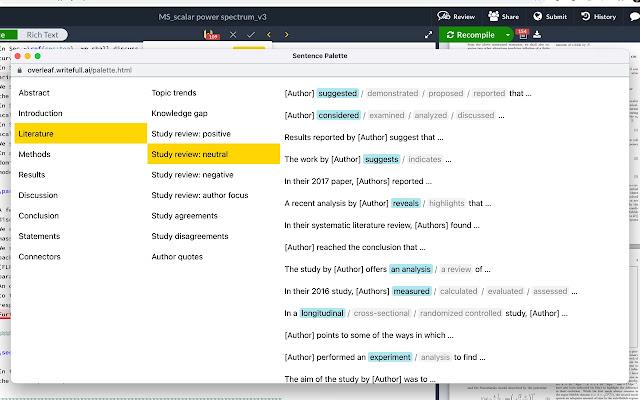Pick the word 'demonstrated' in first phrase
The width and height of the screenshot is (640, 400).
tap(393, 93)
